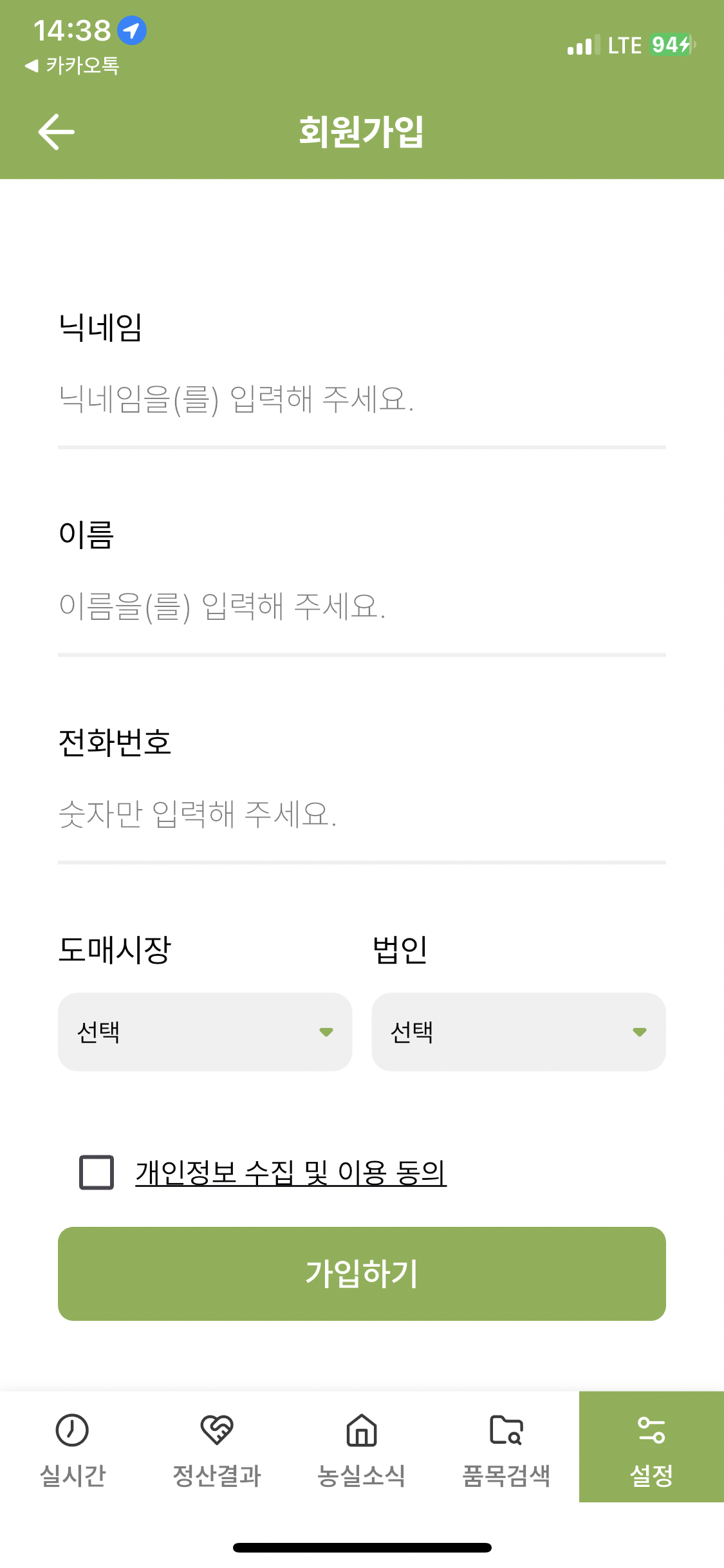Tap the 품목검색 folder search icon
Screen dimensions: 724x1568
pos(506,1430)
